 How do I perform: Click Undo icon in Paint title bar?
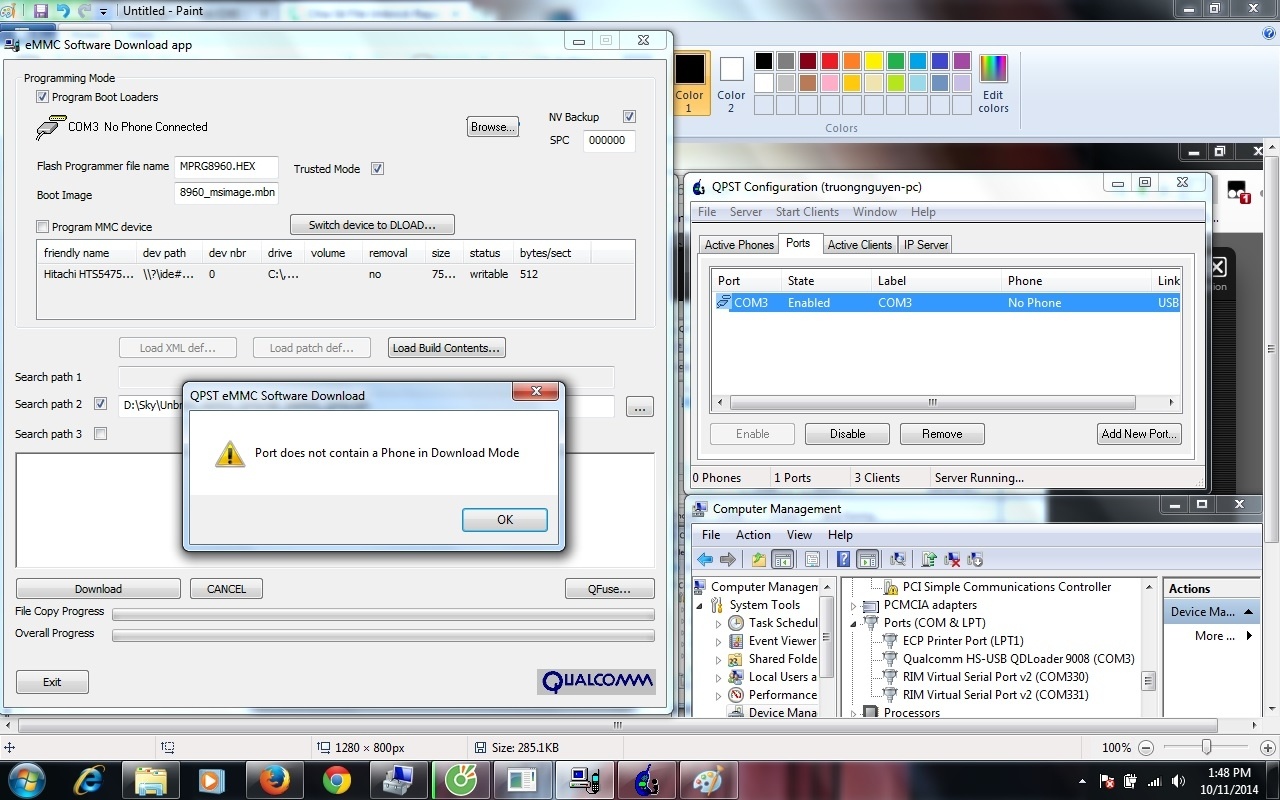[63, 11]
